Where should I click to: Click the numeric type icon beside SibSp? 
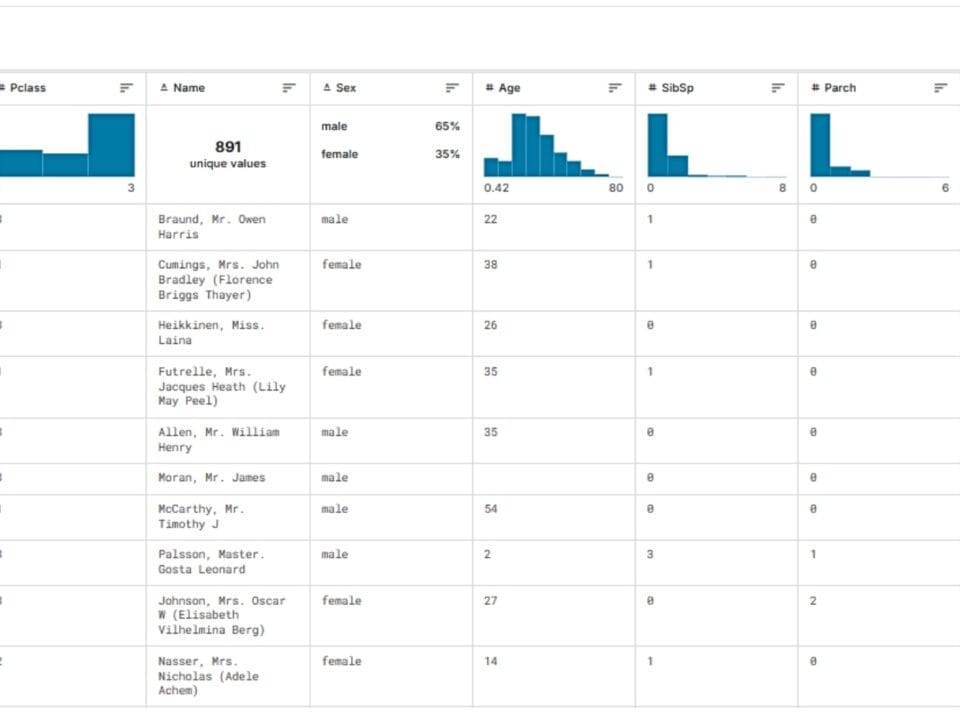point(652,88)
